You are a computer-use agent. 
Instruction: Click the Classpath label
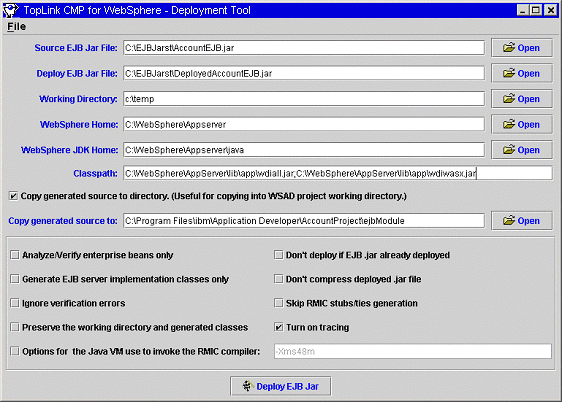click(x=95, y=174)
